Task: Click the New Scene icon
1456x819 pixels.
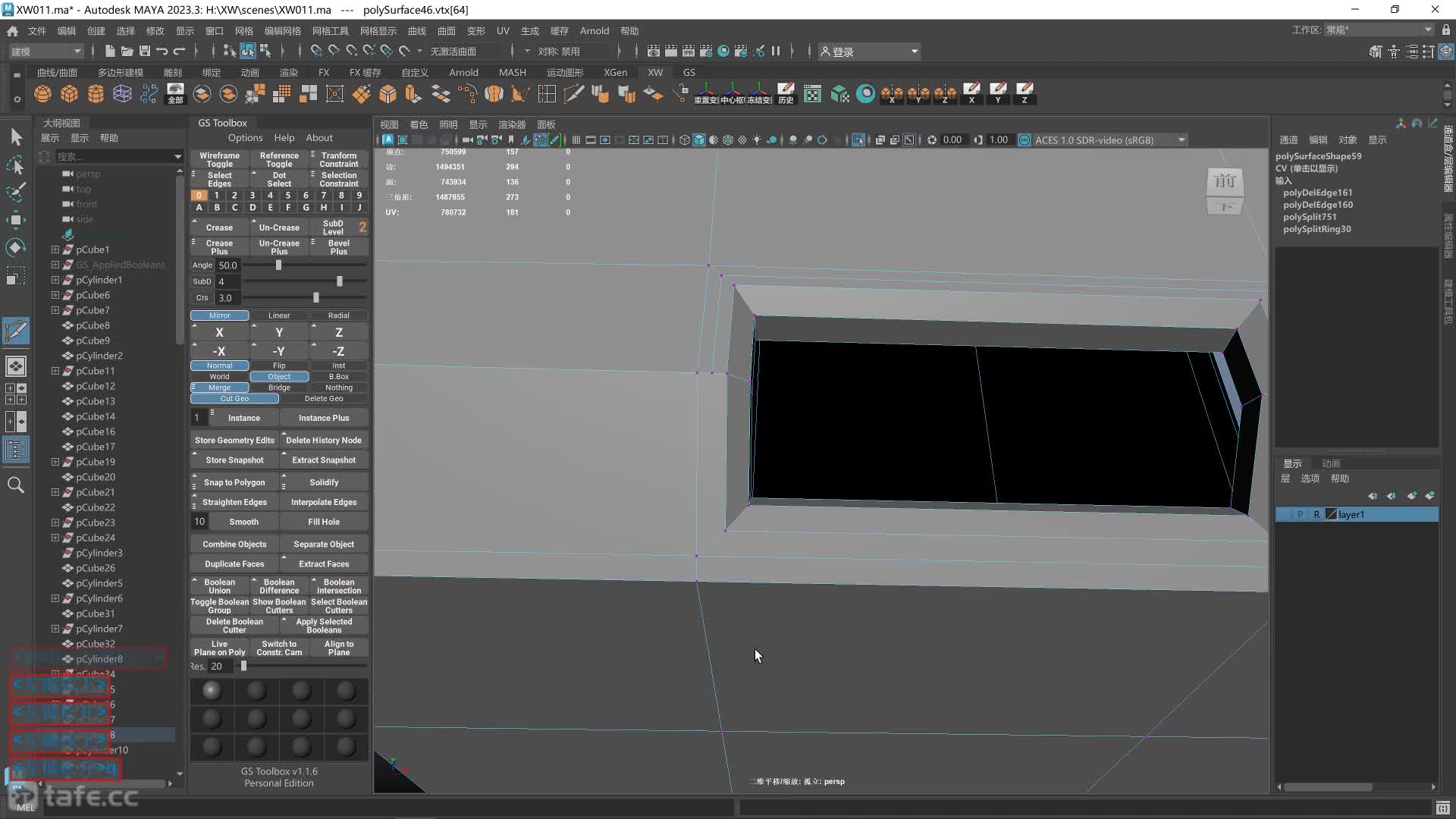Action: pyautogui.click(x=109, y=51)
